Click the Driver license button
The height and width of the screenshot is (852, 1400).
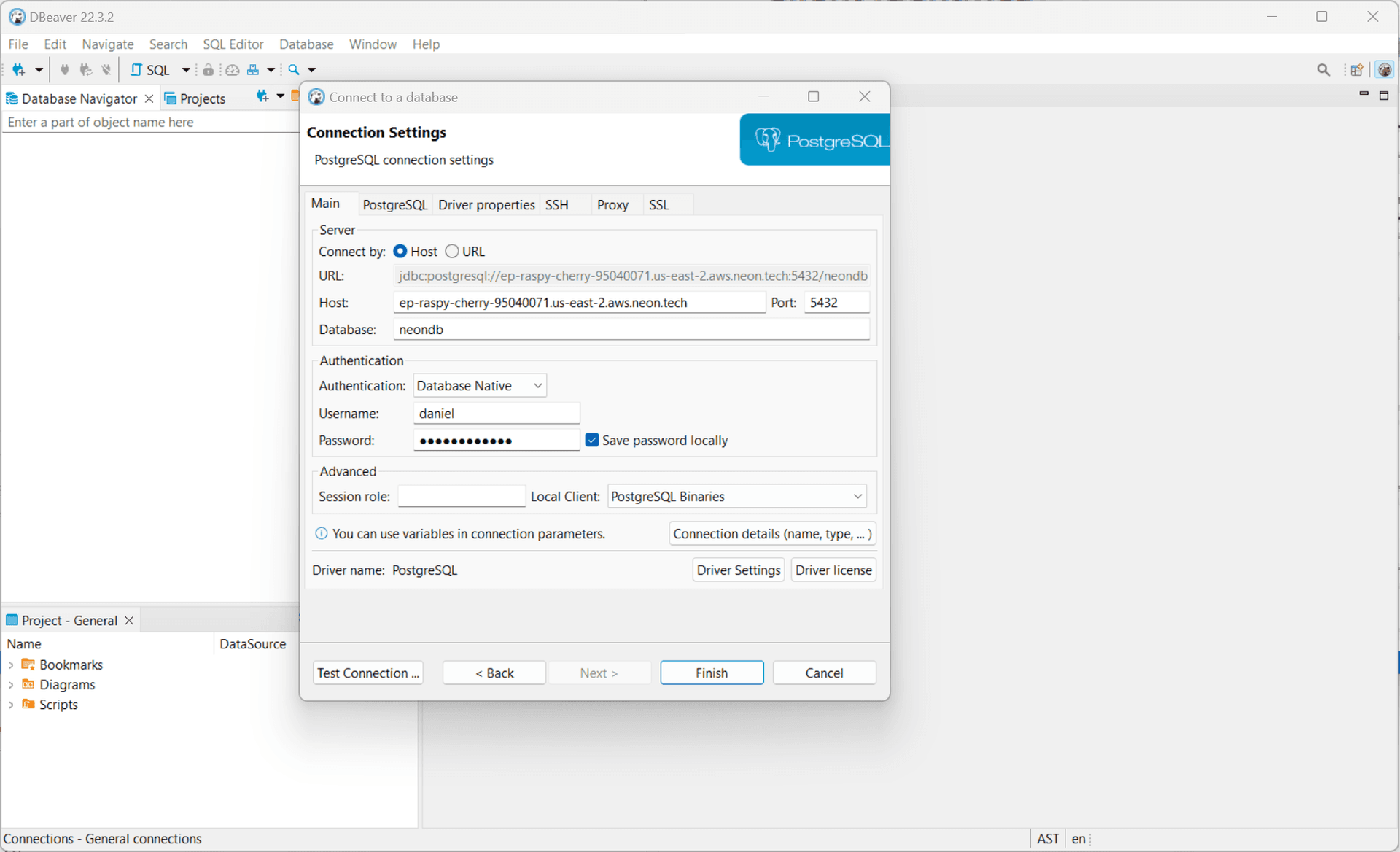pos(833,569)
